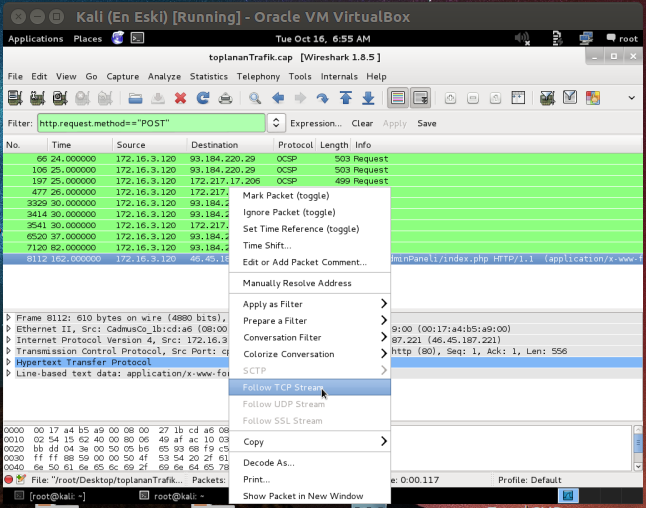Toggle packet list colorization icon
Screen dimensions: 646x508
[x=398, y=98]
